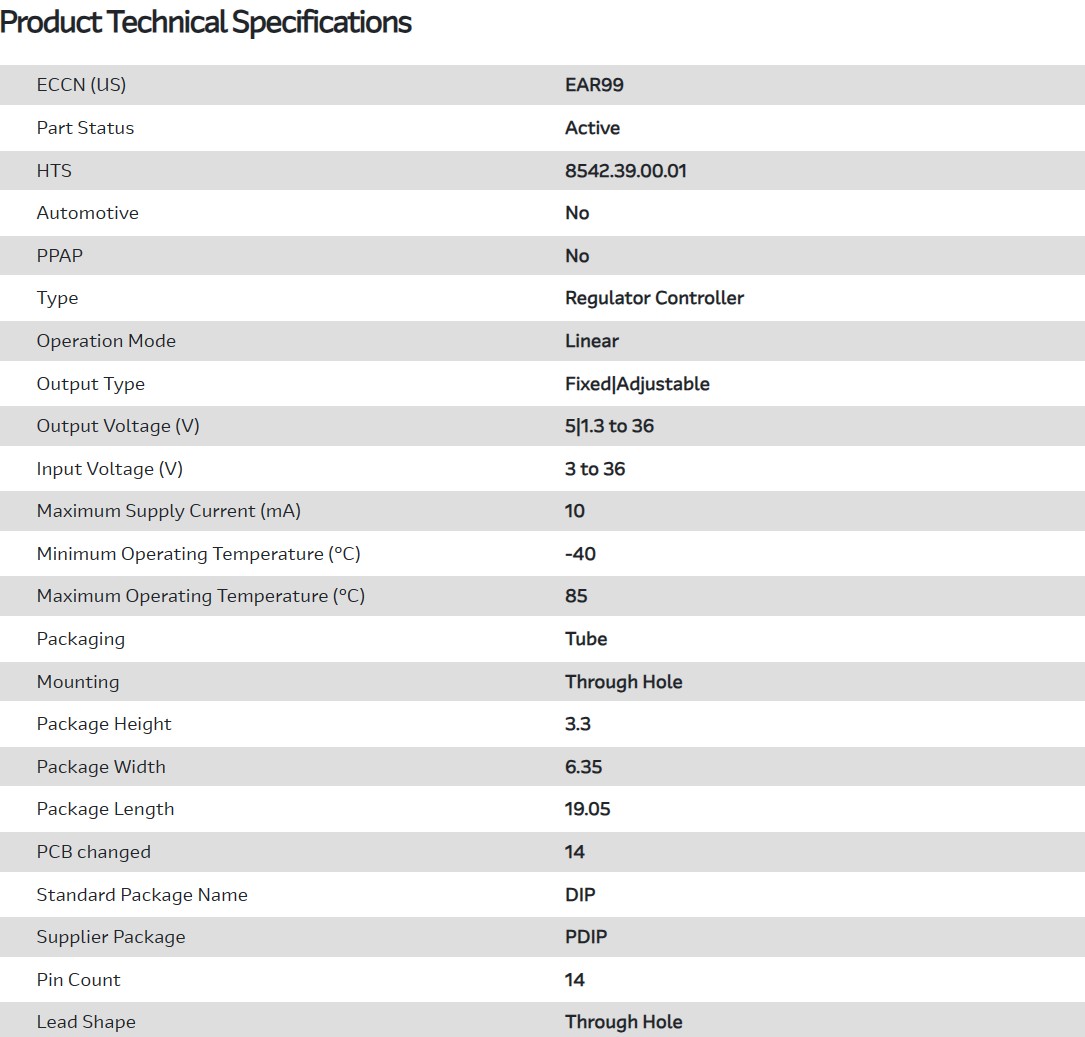
Task: Click the Part Status value Active
Action: 592,128
